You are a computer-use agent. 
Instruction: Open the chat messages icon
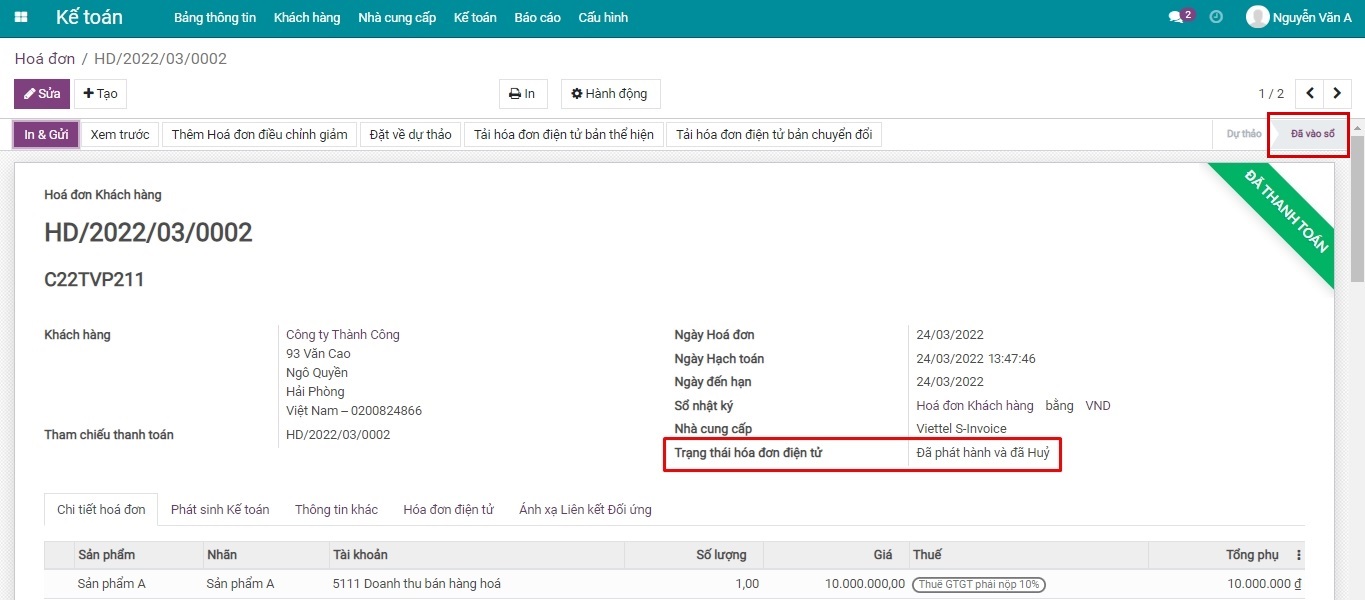1176,18
